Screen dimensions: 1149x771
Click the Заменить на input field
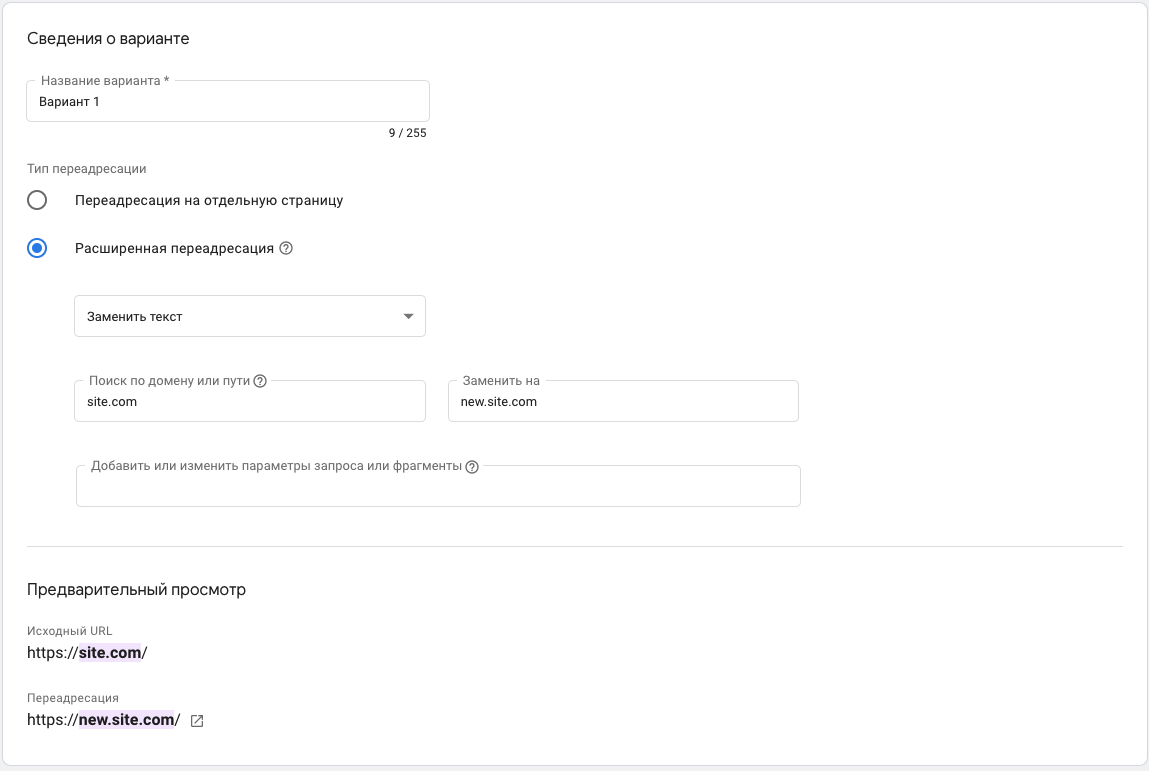623,402
